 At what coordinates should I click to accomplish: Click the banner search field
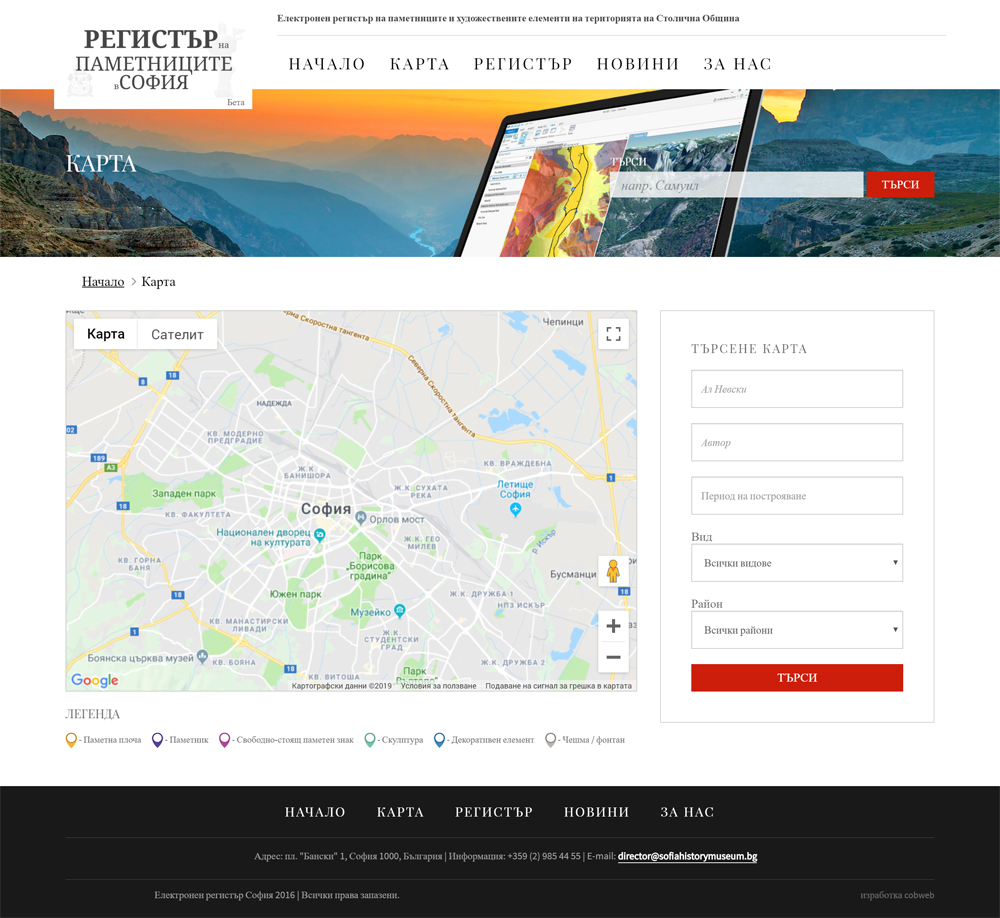coord(737,185)
